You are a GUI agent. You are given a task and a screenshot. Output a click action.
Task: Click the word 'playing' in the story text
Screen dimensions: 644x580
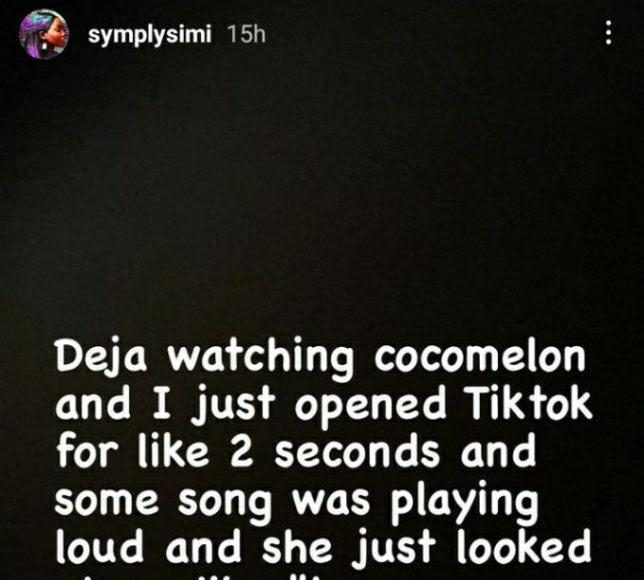(x=464, y=501)
